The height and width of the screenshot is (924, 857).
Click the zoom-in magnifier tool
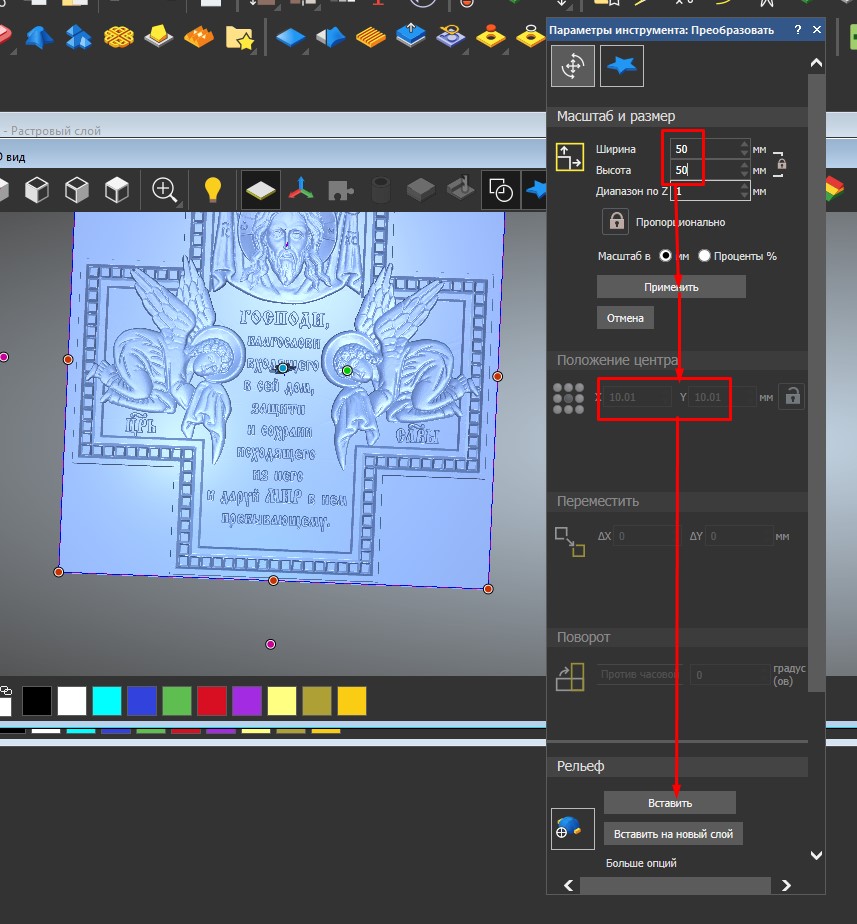164,190
